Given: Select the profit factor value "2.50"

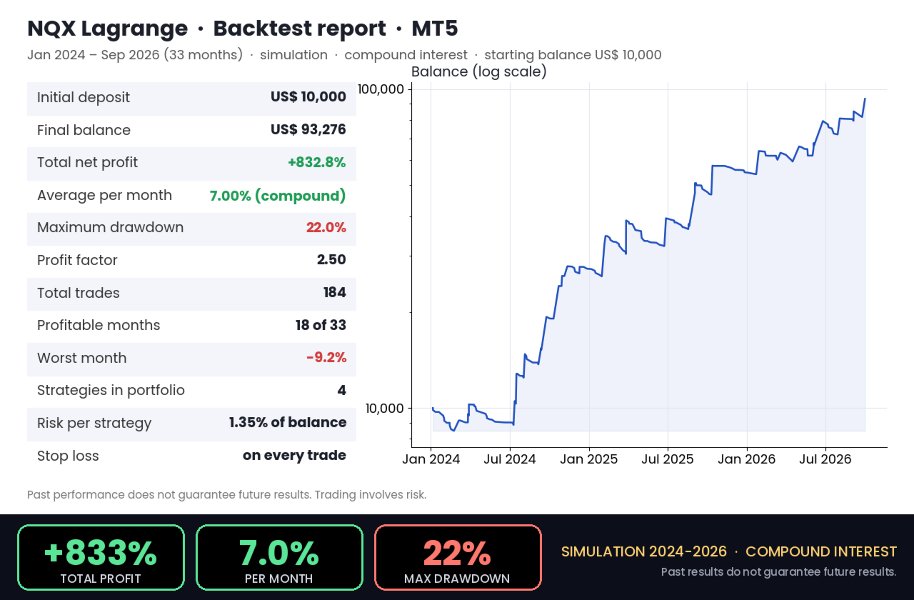Looking at the screenshot, I should tap(331, 259).
